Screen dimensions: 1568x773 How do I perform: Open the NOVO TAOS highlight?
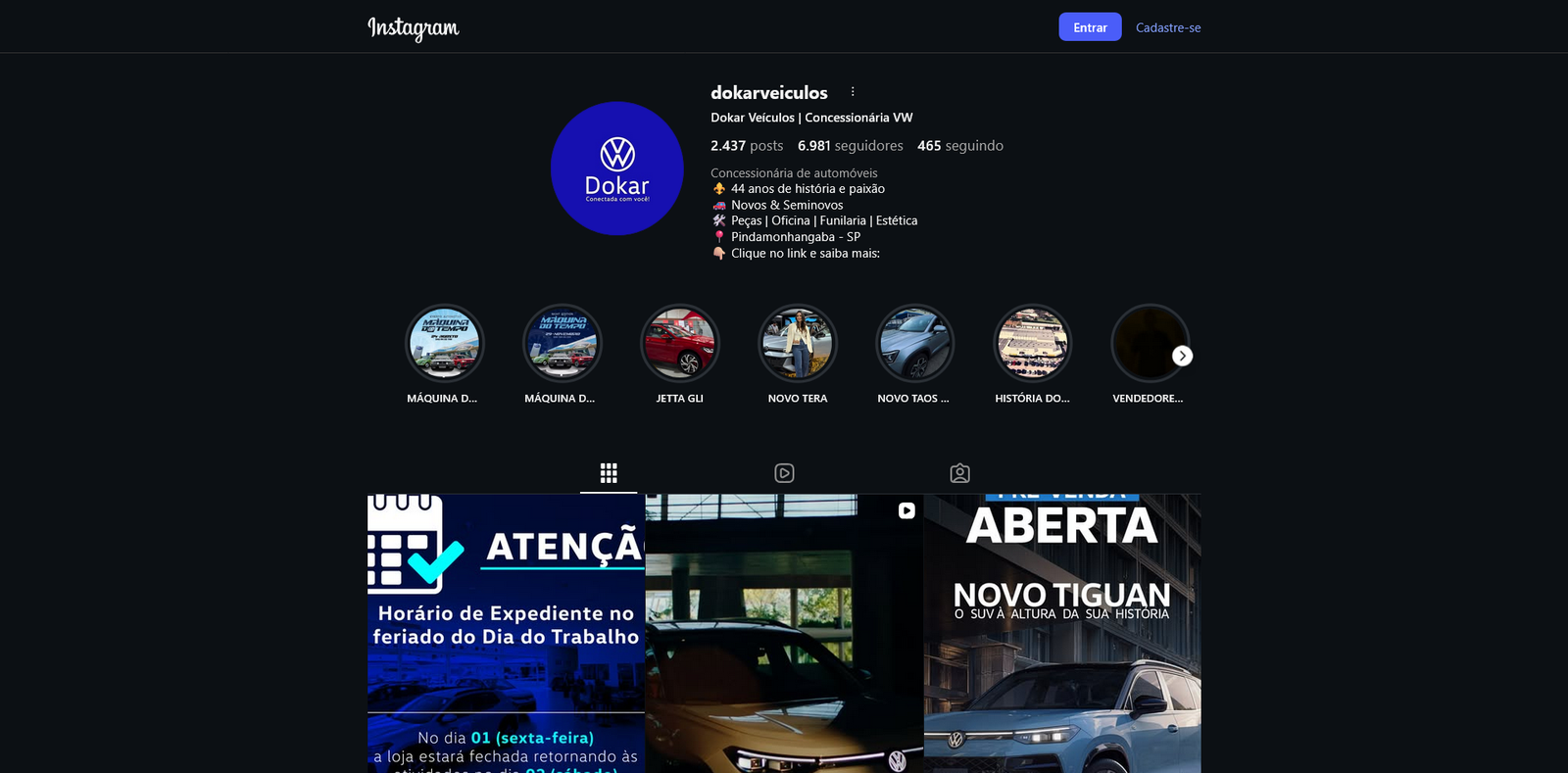point(915,344)
